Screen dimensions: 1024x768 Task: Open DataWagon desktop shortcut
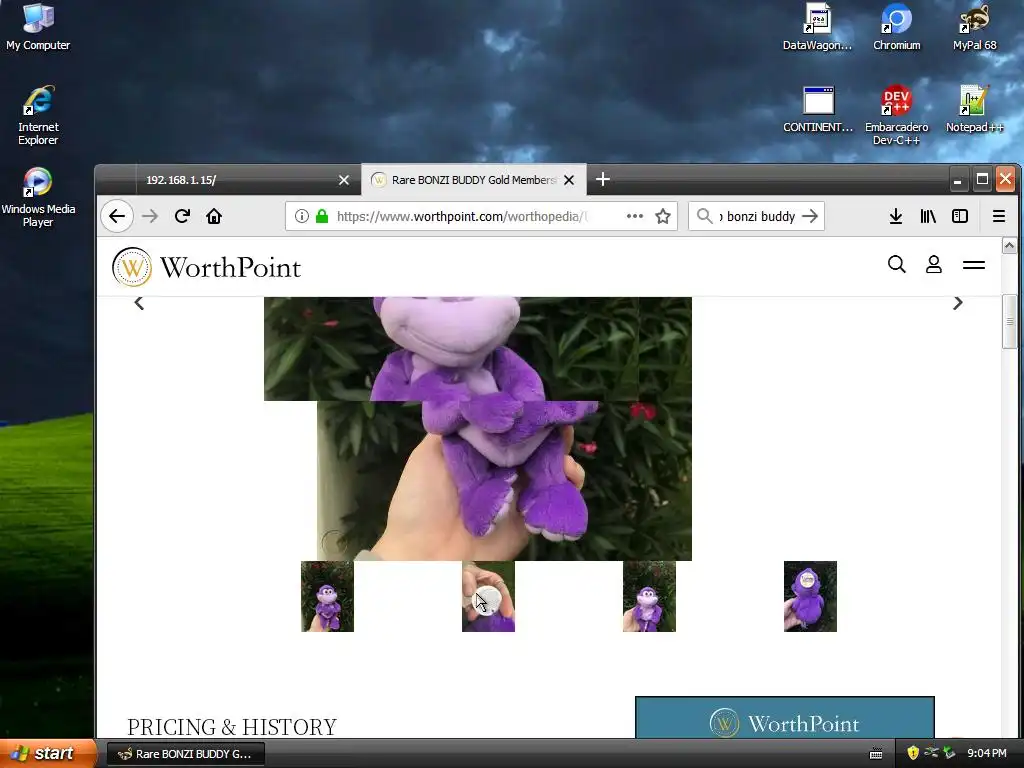(x=817, y=27)
